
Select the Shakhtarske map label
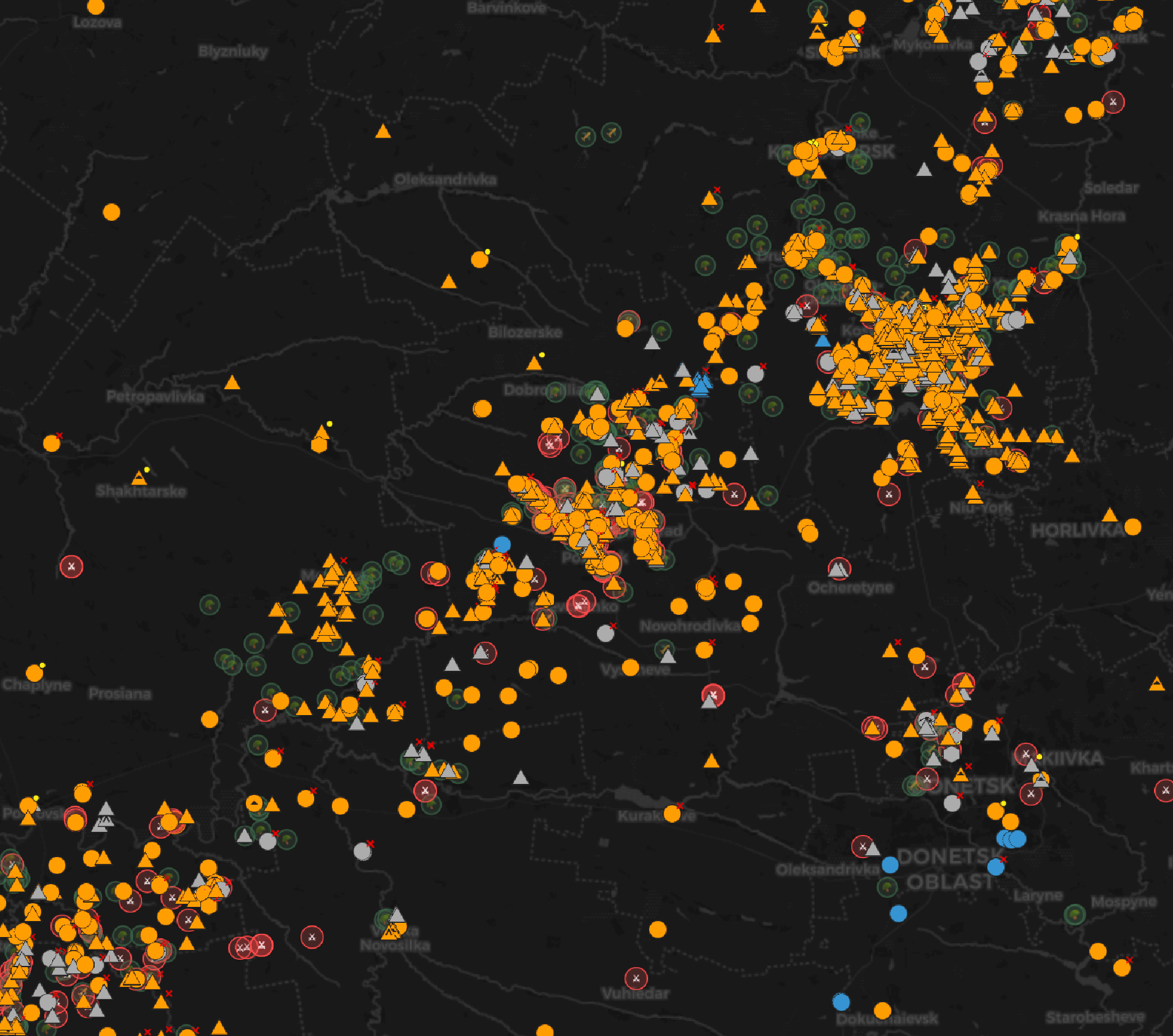pyautogui.click(x=141, y=491)
